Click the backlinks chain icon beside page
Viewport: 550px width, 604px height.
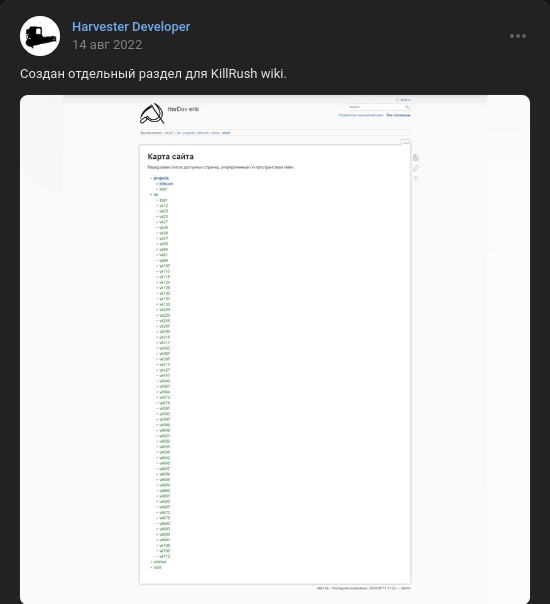tap(416, 168)
